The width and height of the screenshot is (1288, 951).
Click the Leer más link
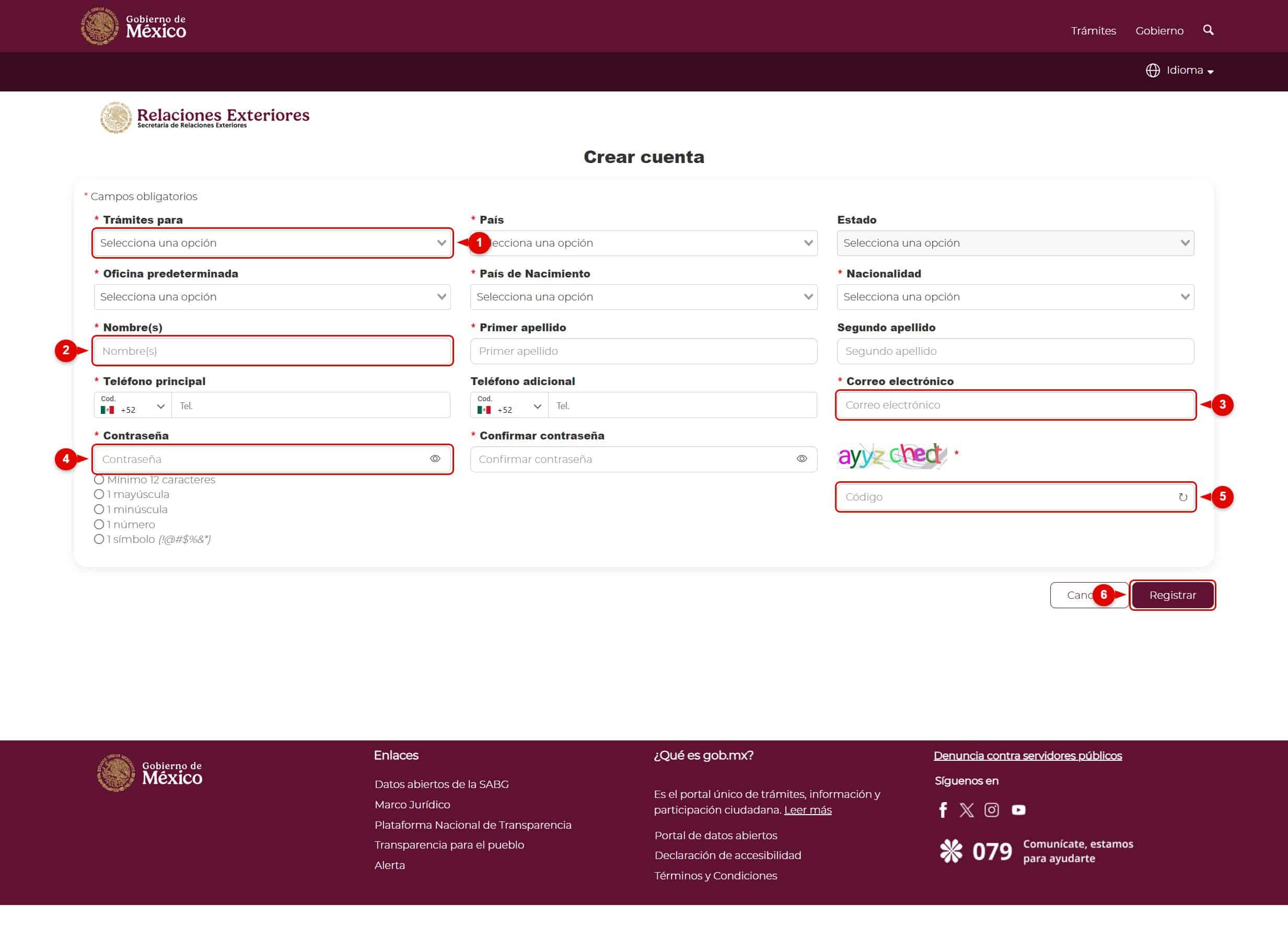click(807, 810)
